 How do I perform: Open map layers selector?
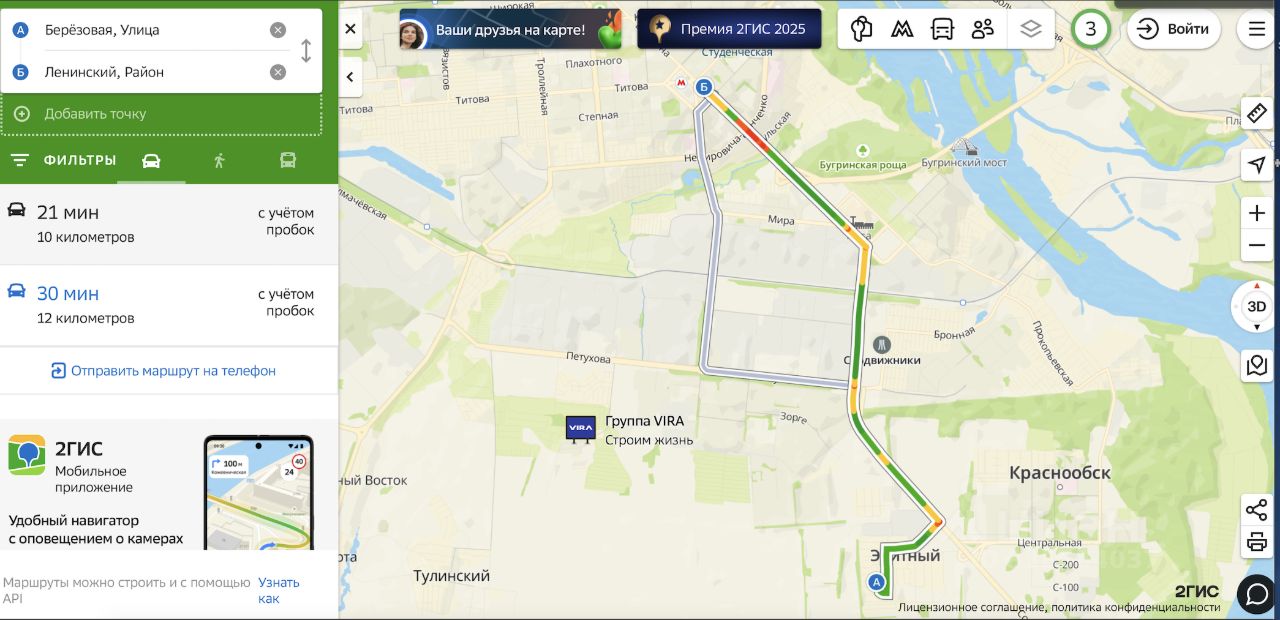1031,29
